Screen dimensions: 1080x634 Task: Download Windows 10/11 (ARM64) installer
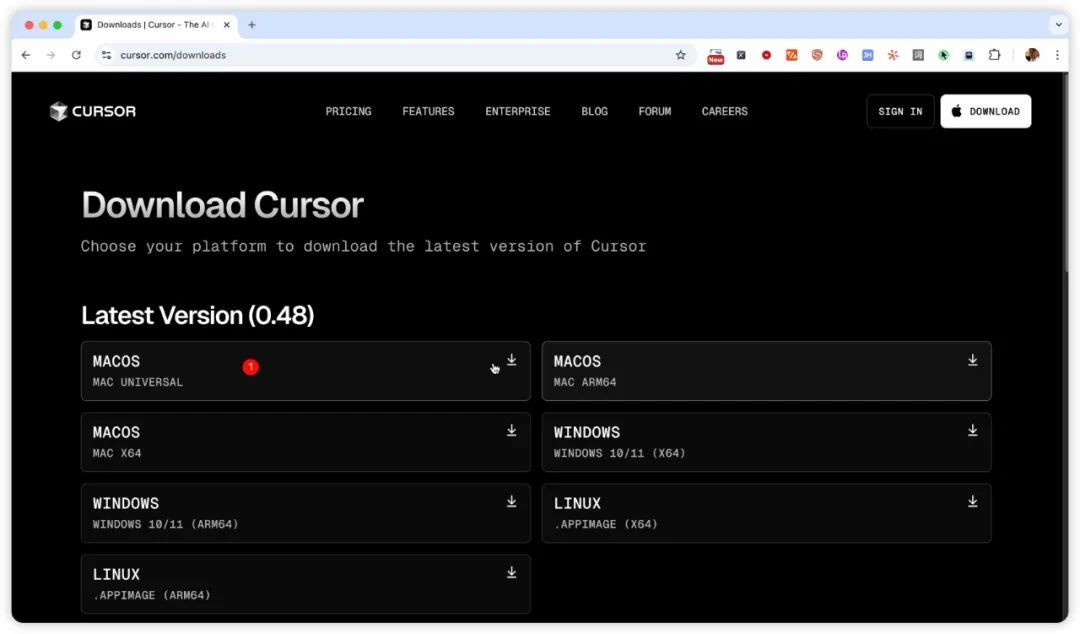(x=305, y=513)
